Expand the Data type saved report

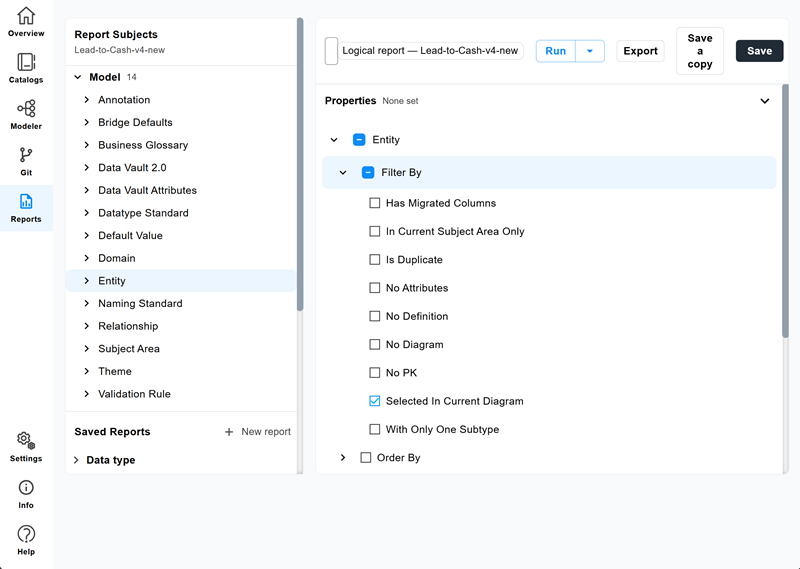pos(76,460)
